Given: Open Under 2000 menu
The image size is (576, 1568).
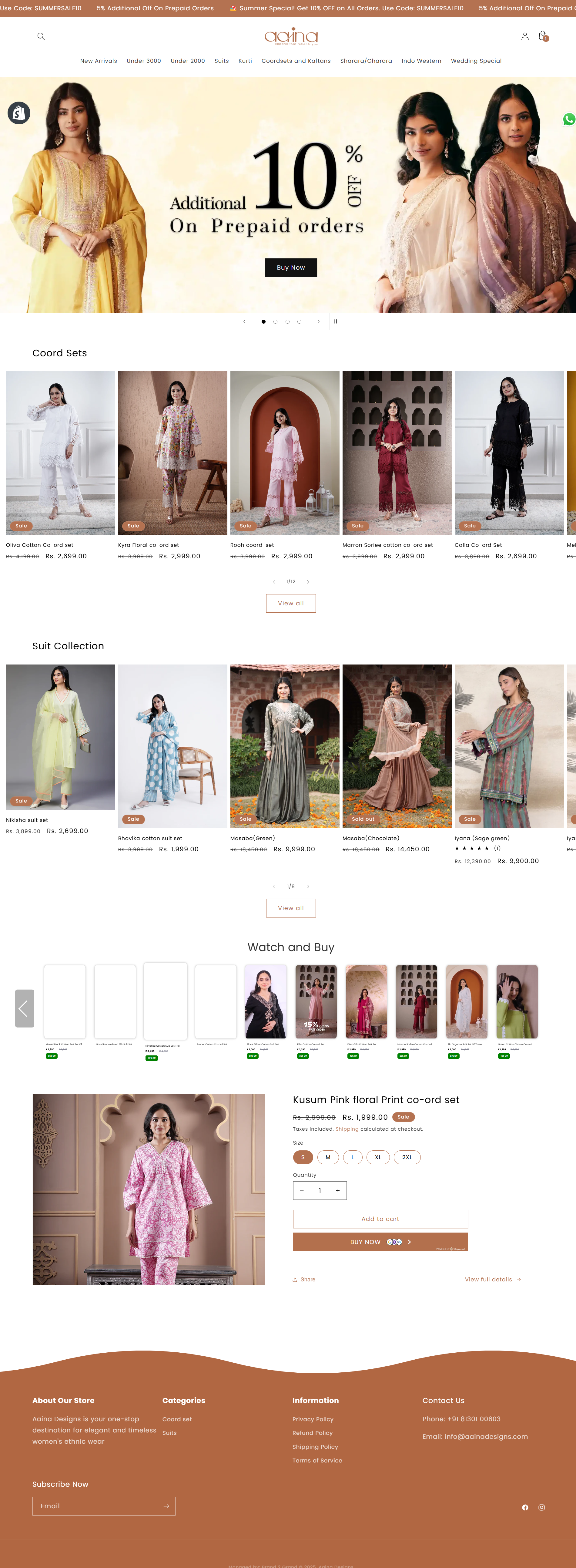Looking at the screenshot, I should (x=188, y=61).
